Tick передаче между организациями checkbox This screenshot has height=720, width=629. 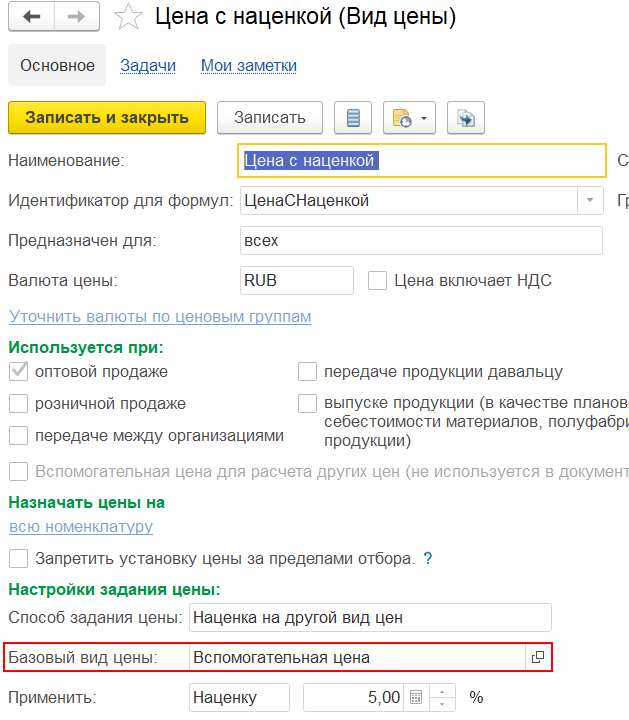pos(18,436)
